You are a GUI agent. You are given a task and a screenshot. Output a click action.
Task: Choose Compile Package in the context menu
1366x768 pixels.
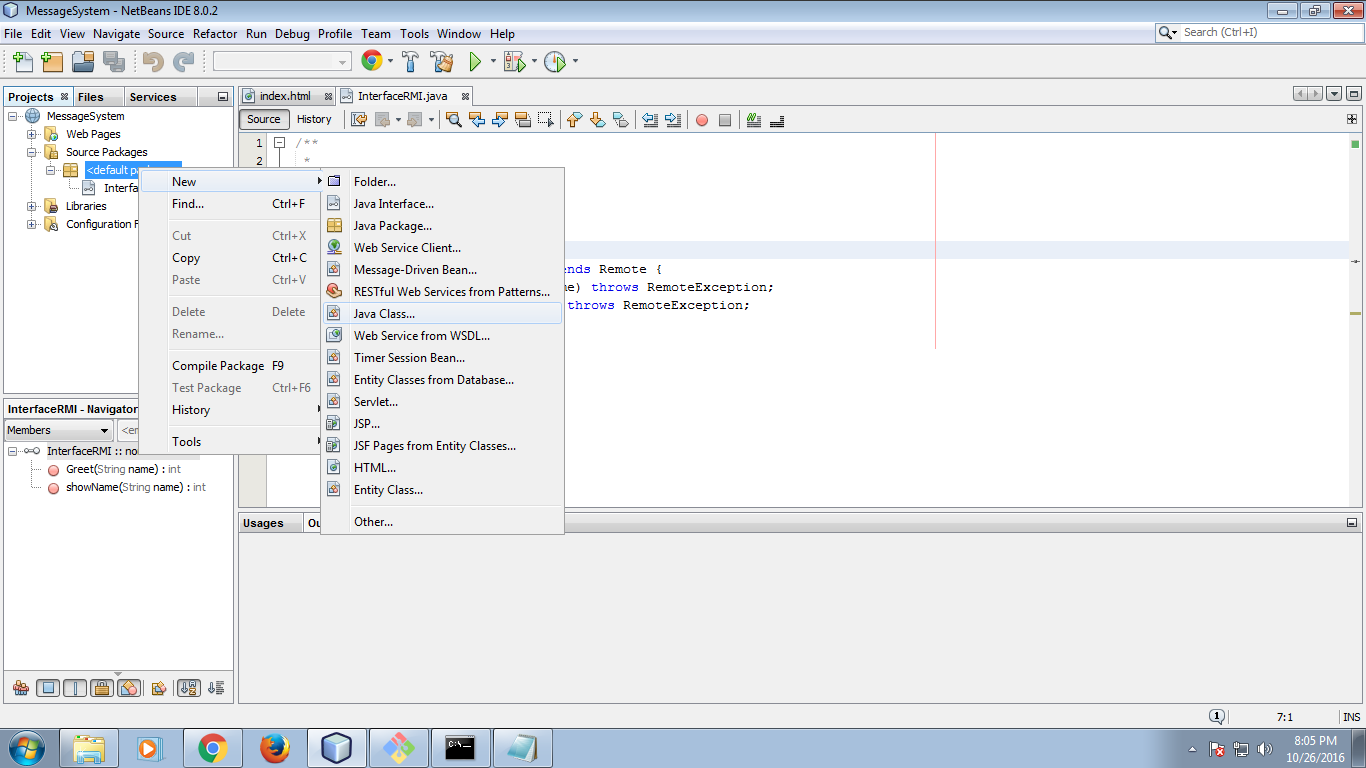click(229, 366)
